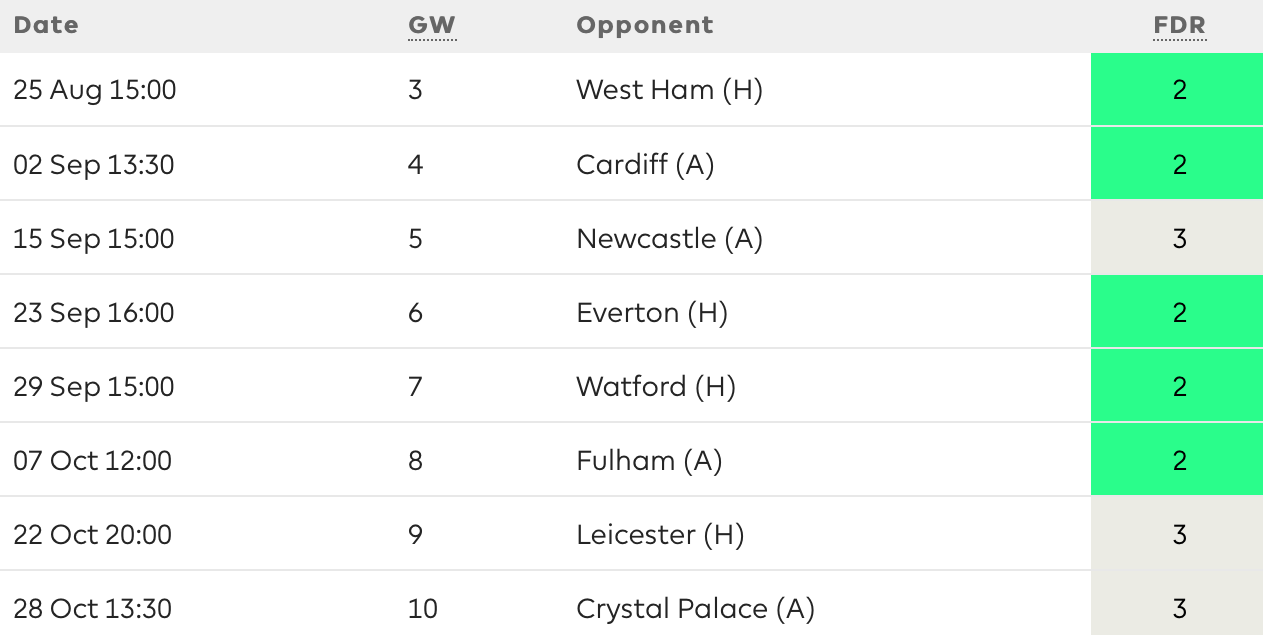The width and height of the screenshot is (1263, 635).
Task: Click the FDR column header
Action: [x=1180, y=25]
